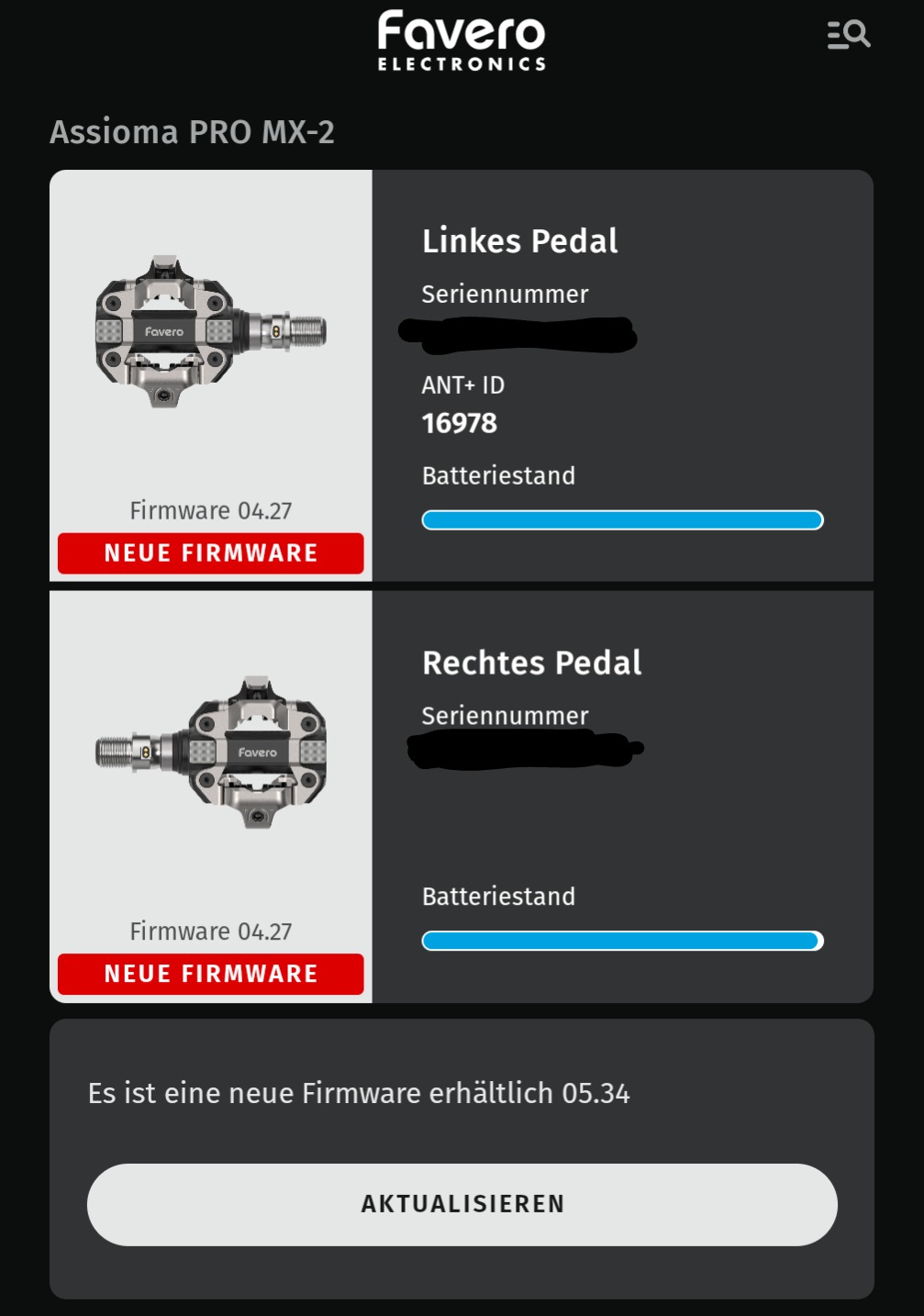Tap the right pedal Seriennummer label
The width and height of the screenshot is (924, 1316).
pyautogui.click(x=505, y=715)
